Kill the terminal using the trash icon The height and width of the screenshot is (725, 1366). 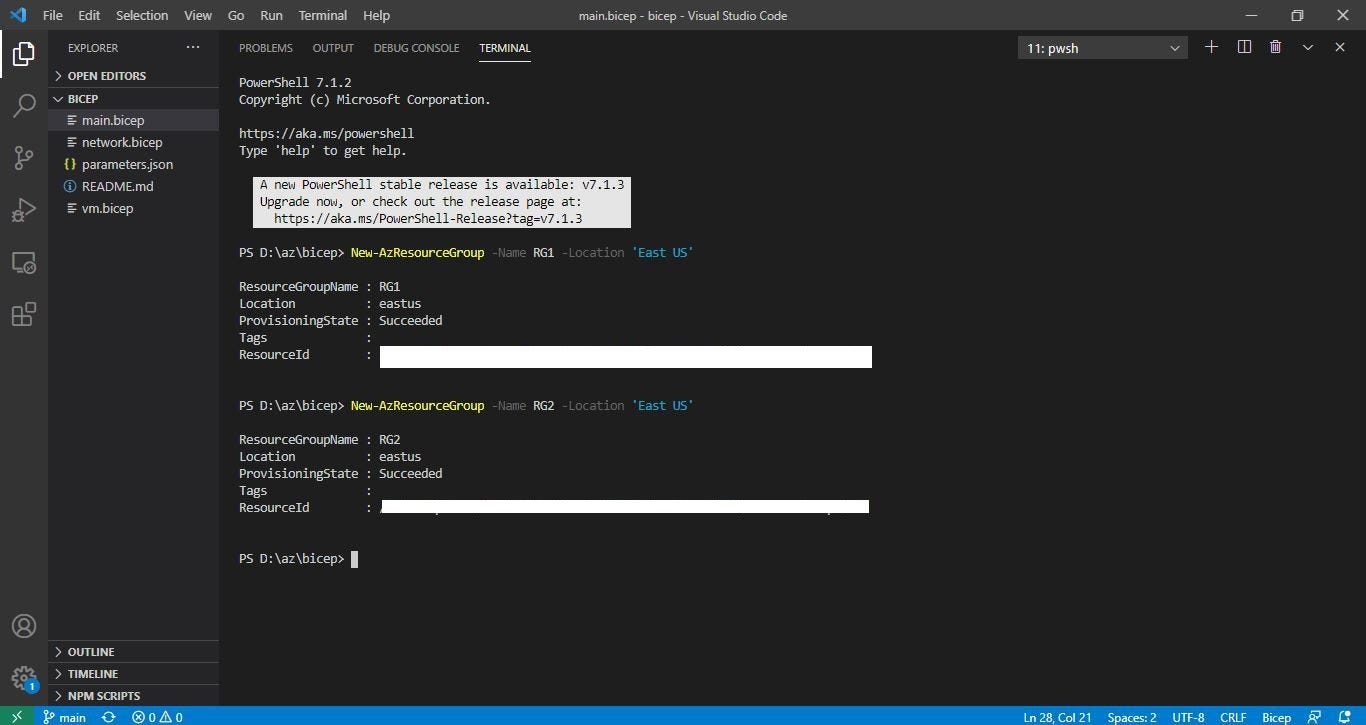(x=1275, y=46)
